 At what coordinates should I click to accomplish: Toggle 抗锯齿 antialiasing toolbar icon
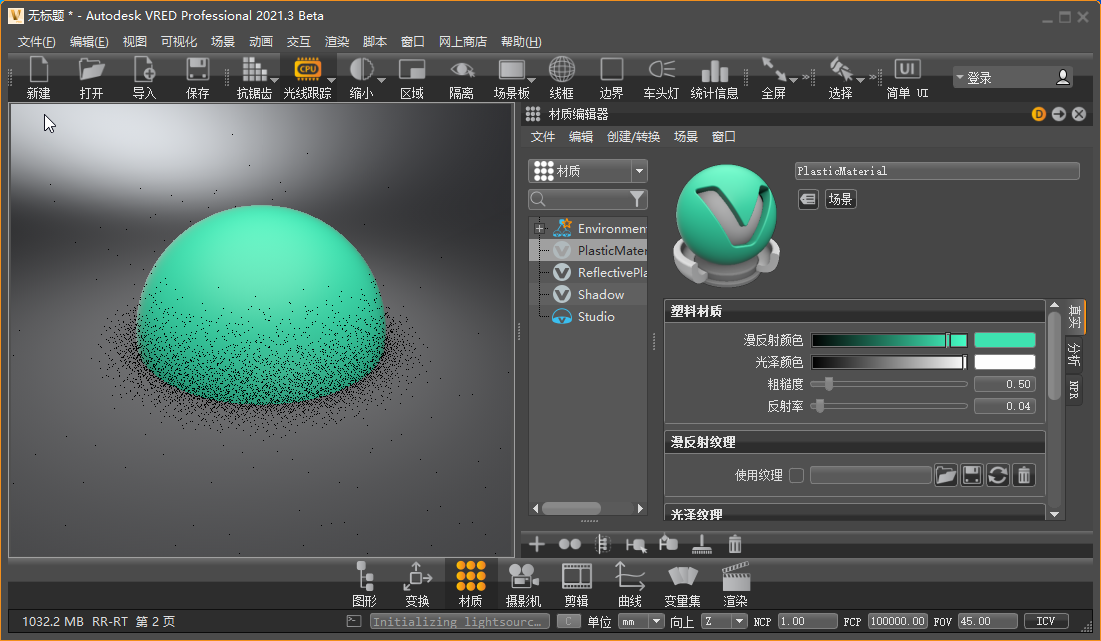pos(253,77)
